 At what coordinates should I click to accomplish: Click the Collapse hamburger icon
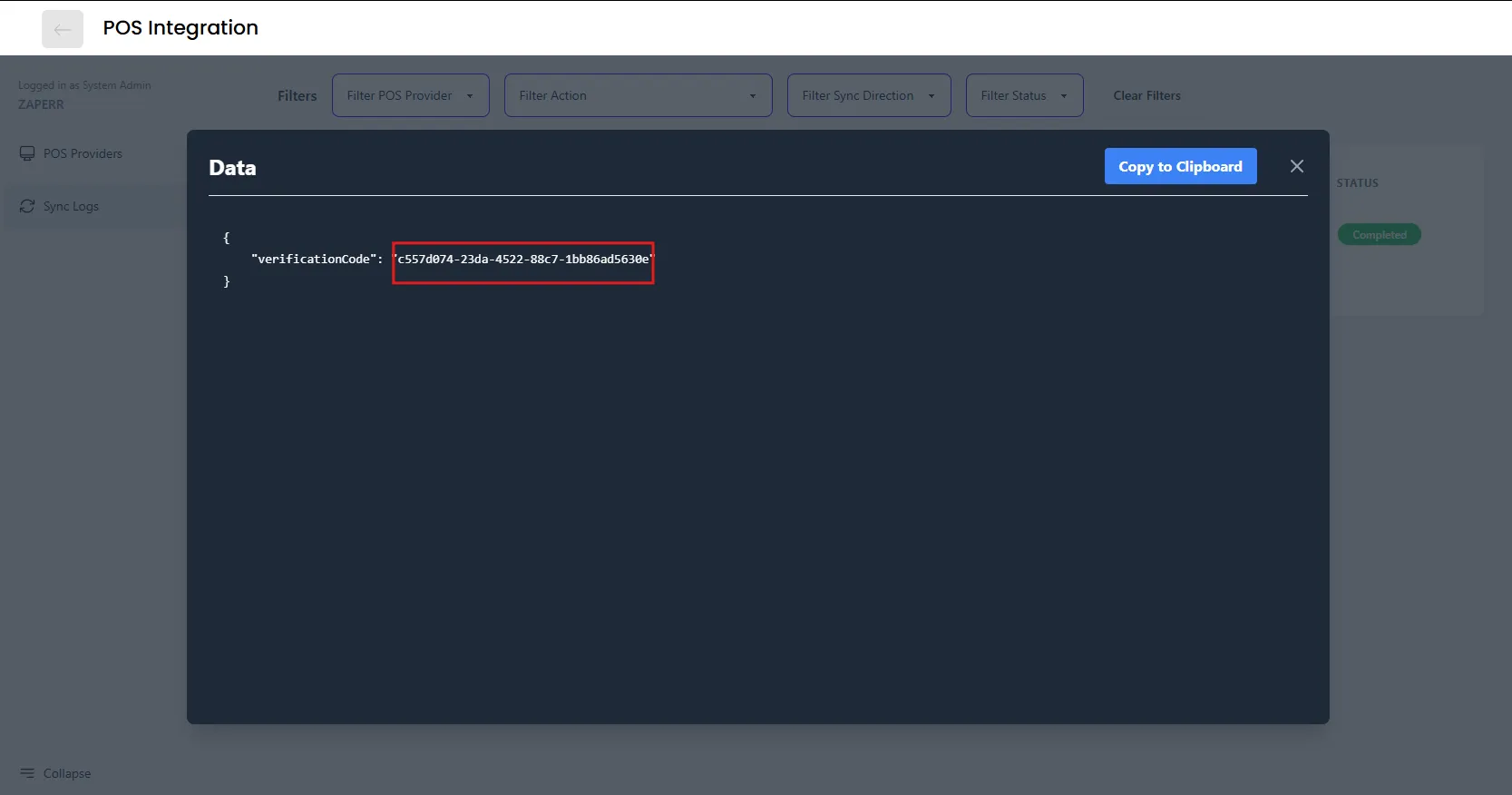point(27,773)
